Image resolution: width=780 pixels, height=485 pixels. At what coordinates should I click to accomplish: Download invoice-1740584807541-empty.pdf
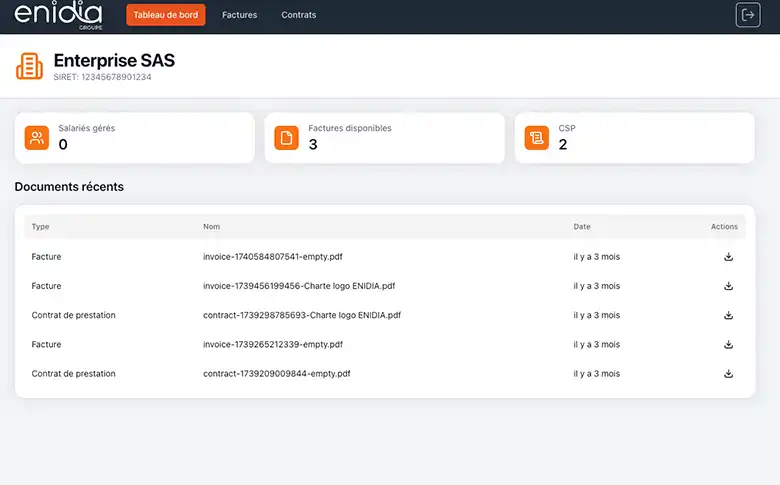pyautogui.click(x=728, y=257)
